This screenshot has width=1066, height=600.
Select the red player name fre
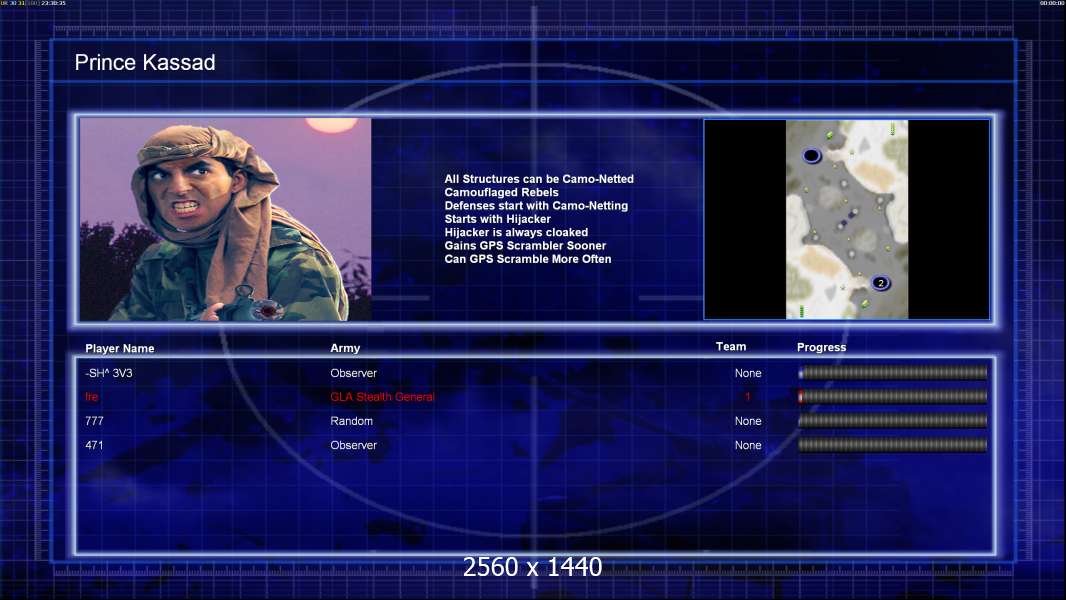92,397
